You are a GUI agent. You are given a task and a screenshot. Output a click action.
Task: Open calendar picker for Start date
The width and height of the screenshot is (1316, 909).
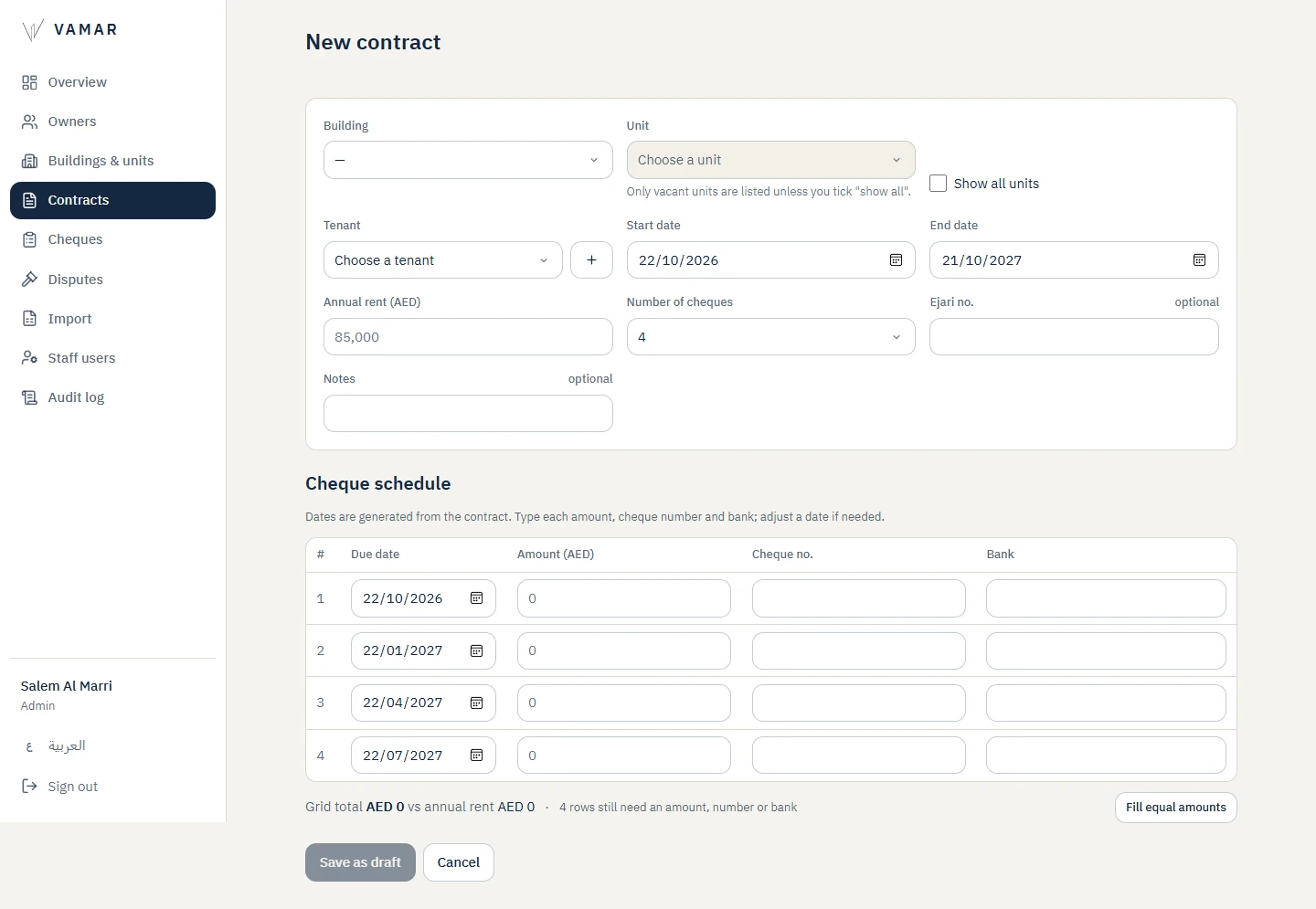(896, 260)
